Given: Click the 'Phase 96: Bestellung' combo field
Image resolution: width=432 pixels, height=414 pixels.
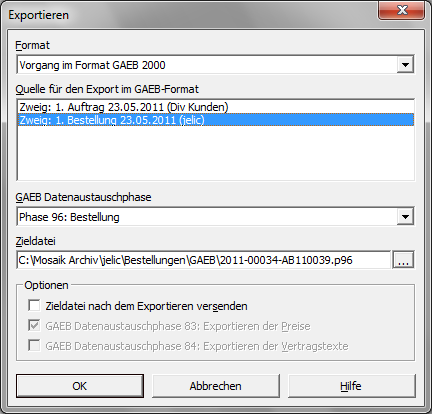Looking at the screenshot, I should [x=207, y=217].
